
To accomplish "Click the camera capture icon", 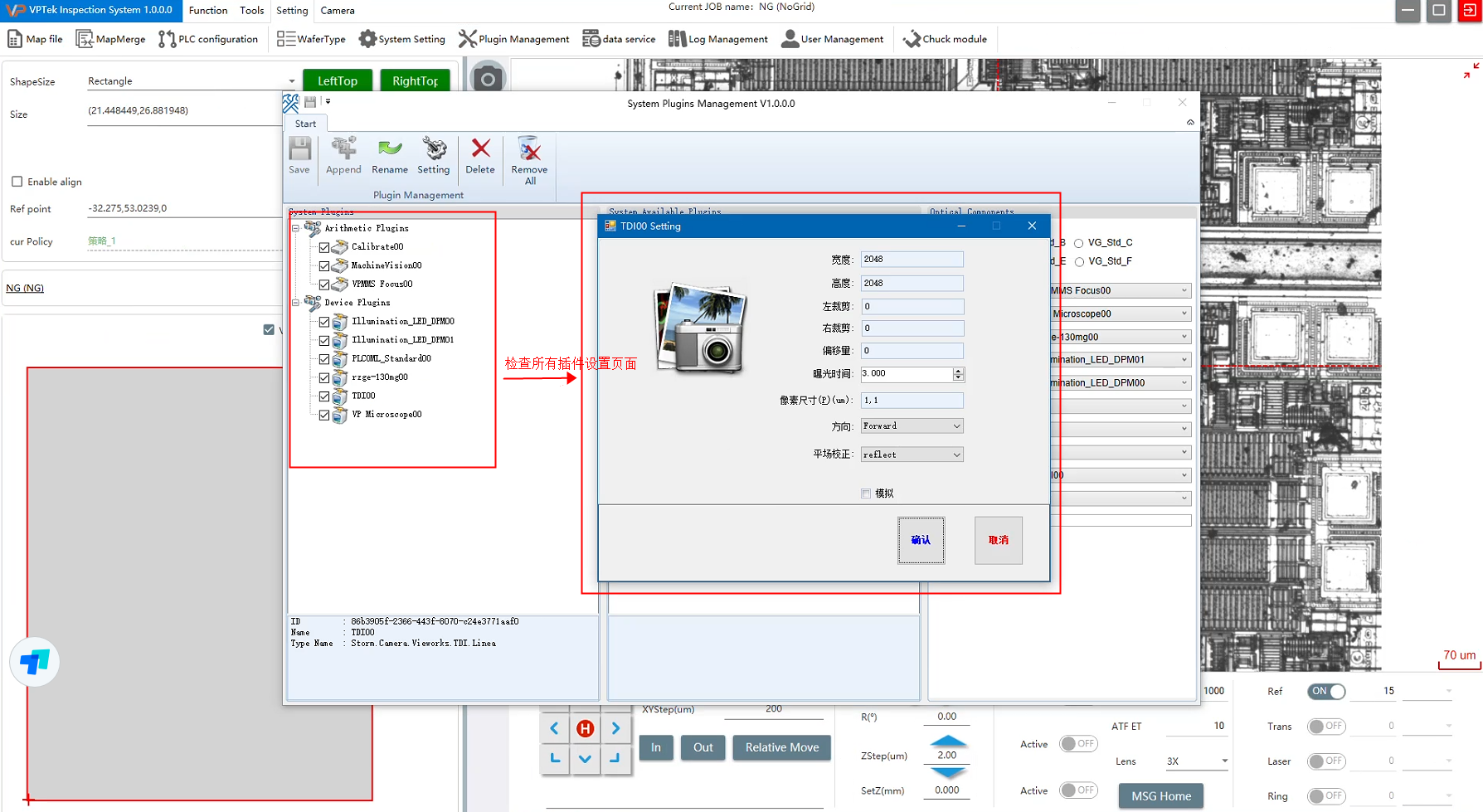I will pos(488,79).
